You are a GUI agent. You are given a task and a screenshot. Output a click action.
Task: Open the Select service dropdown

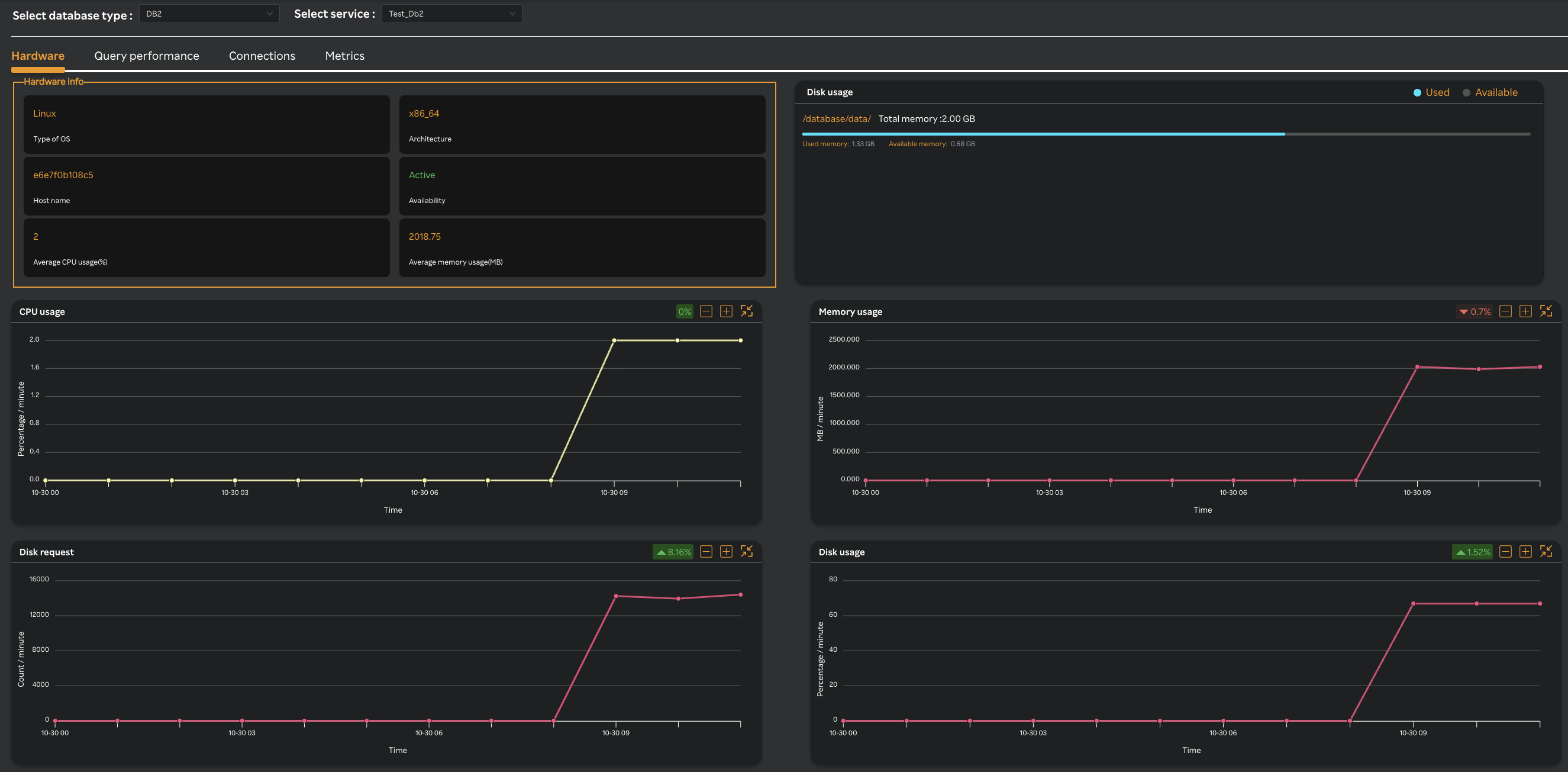click(x=451, y=14)
